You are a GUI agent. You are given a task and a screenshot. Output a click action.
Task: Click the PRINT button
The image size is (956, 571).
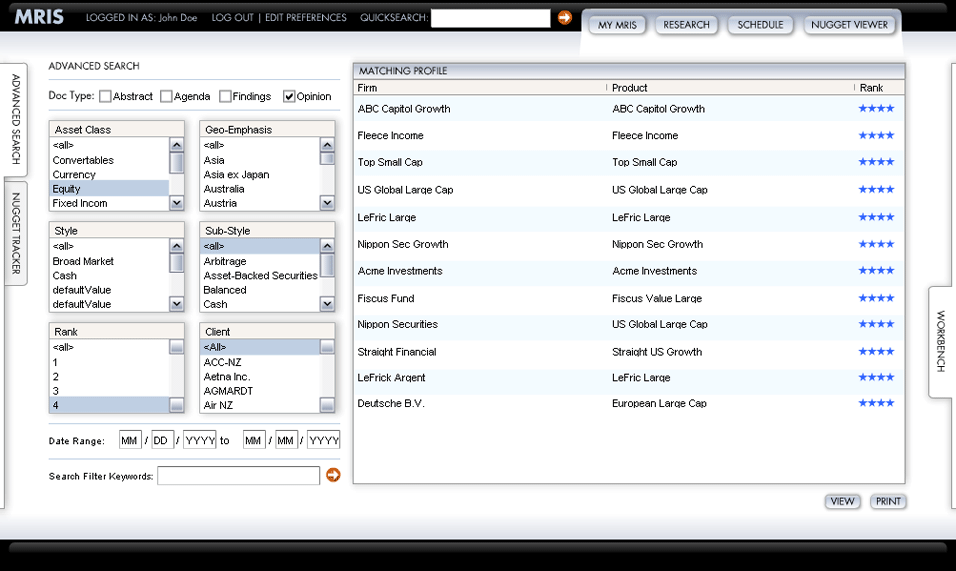point(888,502)
